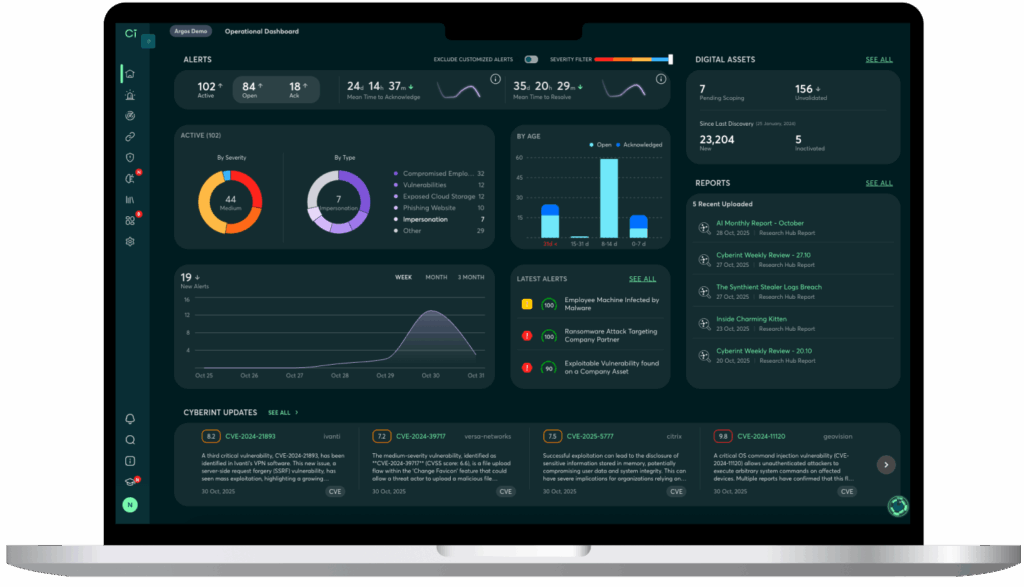This screenshot has width=1024, height=587.
Task: Open the settings gear in sidebar
Action: [x=130, y=242]
